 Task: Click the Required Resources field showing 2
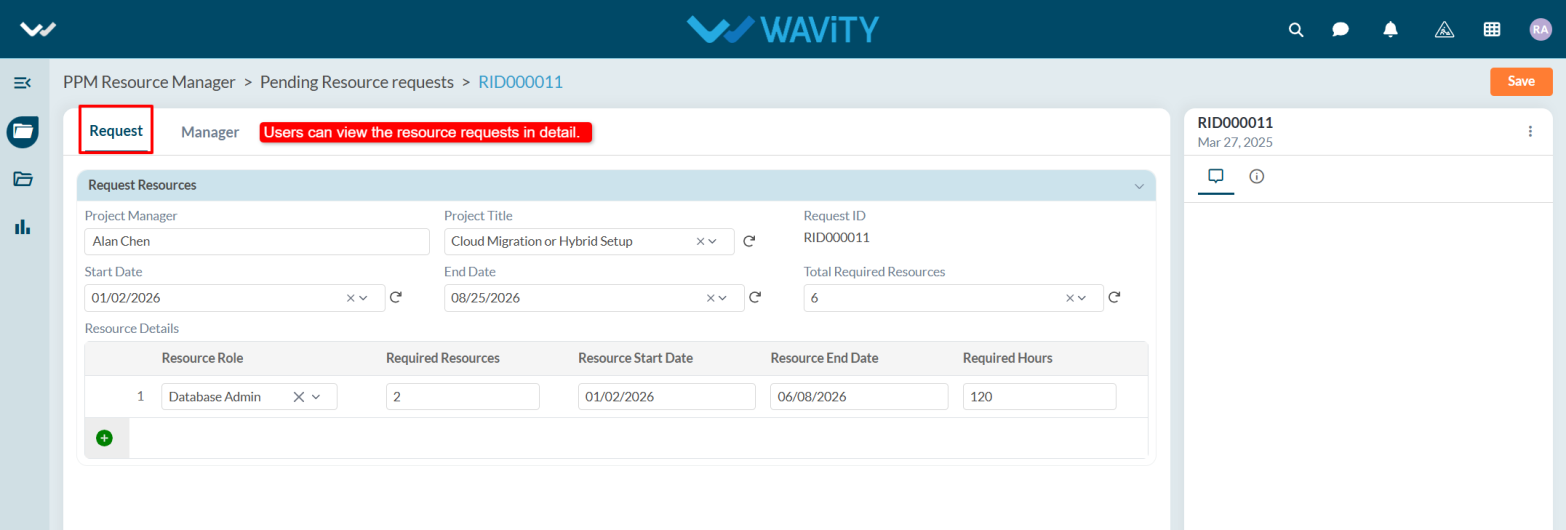pos(463,397)
